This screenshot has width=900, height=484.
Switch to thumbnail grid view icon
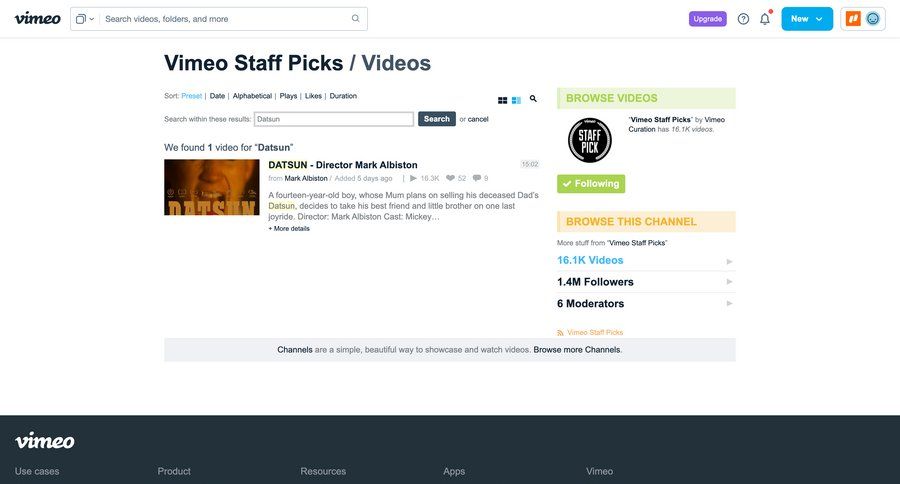502,100
